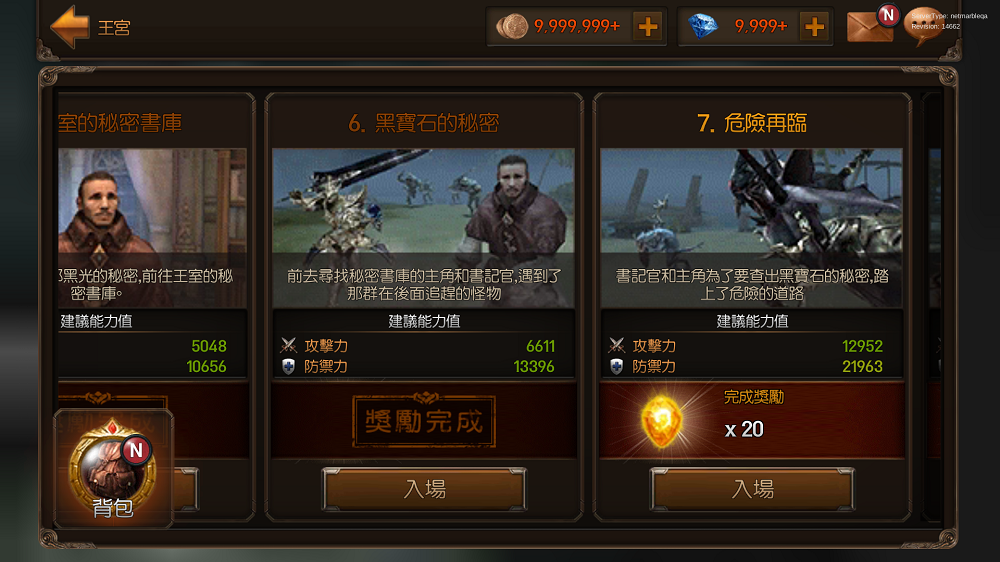Open the mail envelope icon
Image resolution: width=1000 pixels, height=562 pixels.
pyautogui.click(x=870, y=27)
